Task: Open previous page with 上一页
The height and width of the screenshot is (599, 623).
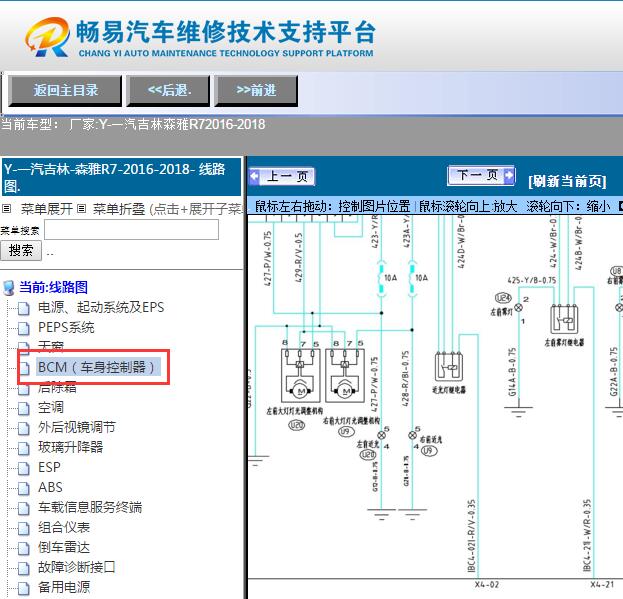Action: [x=282, y=176]
